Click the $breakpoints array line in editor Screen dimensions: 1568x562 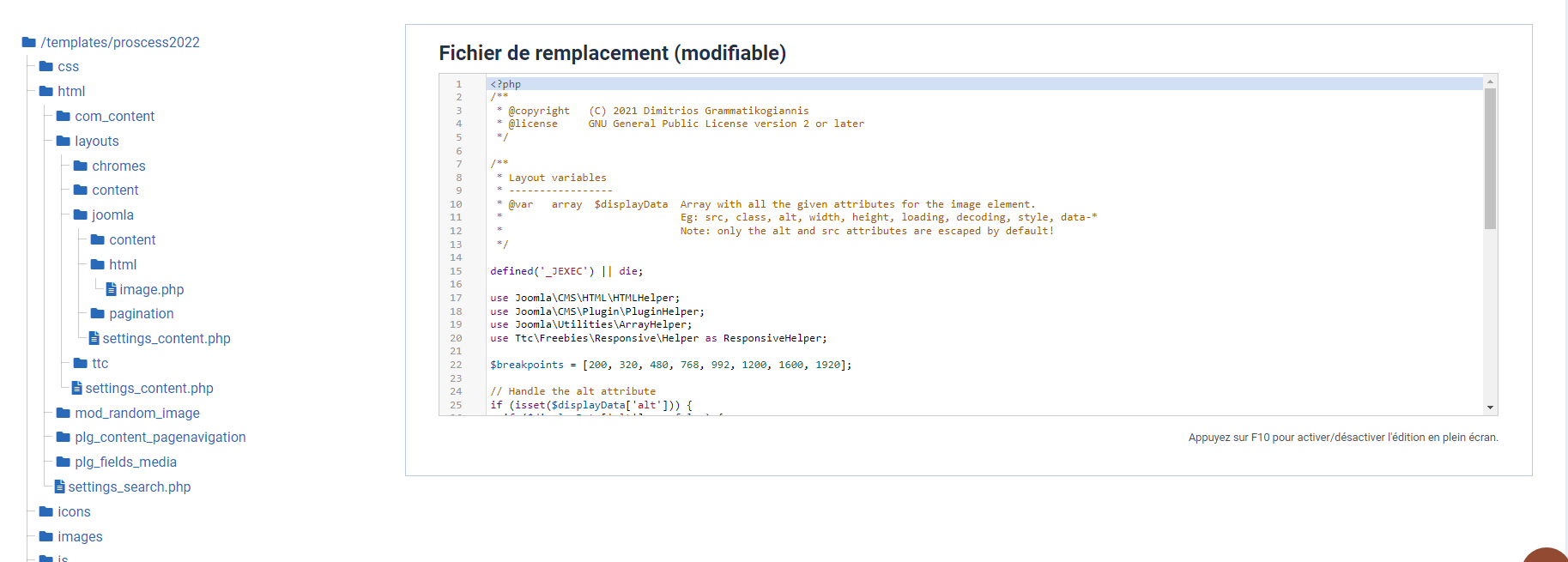point(671,365)
